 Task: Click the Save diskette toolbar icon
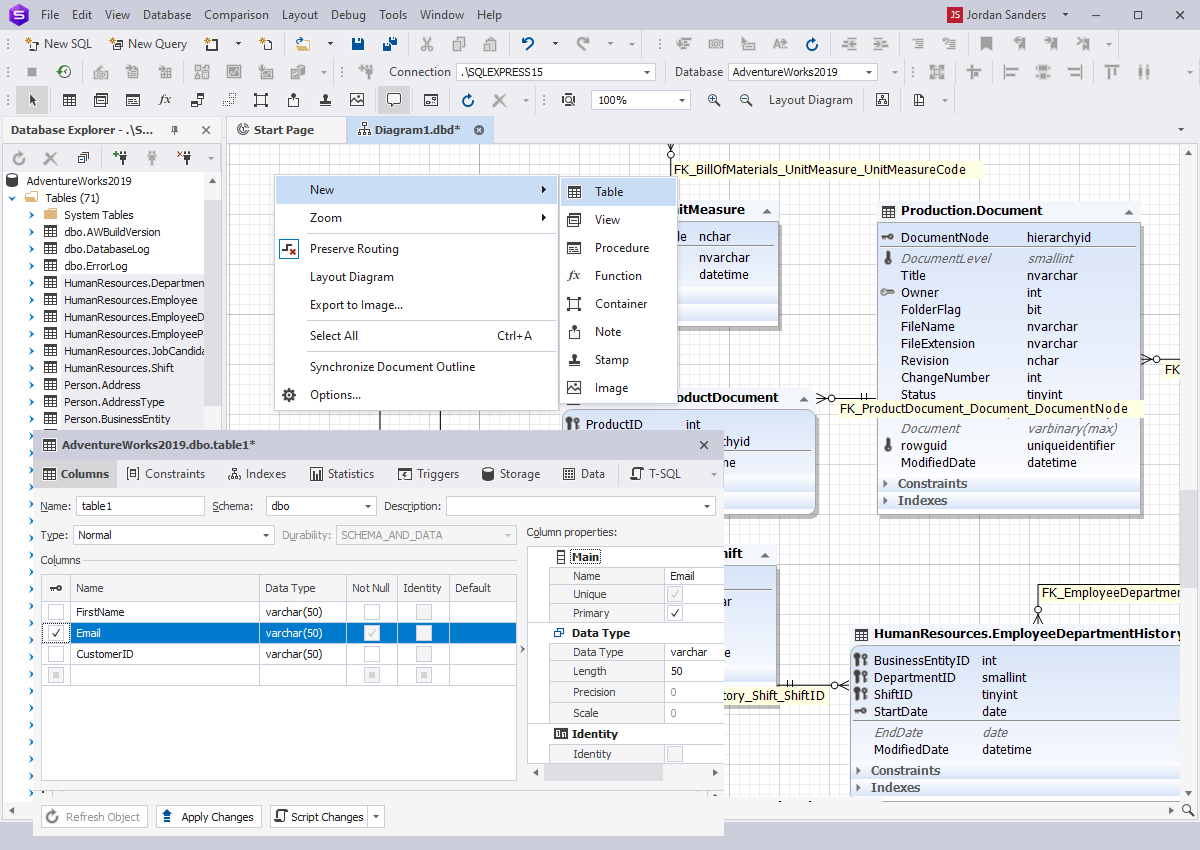(358, 44)
